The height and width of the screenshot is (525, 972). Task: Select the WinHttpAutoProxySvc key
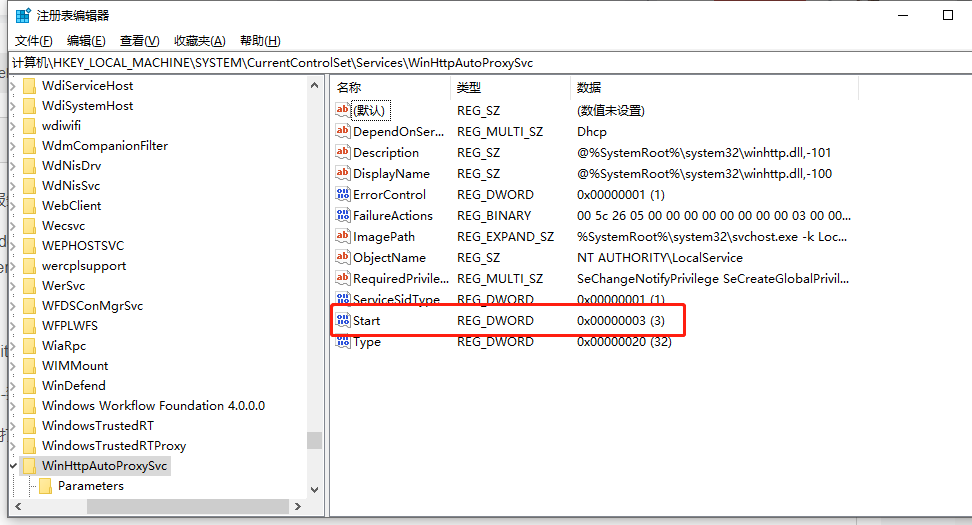[x=104, y=465]
